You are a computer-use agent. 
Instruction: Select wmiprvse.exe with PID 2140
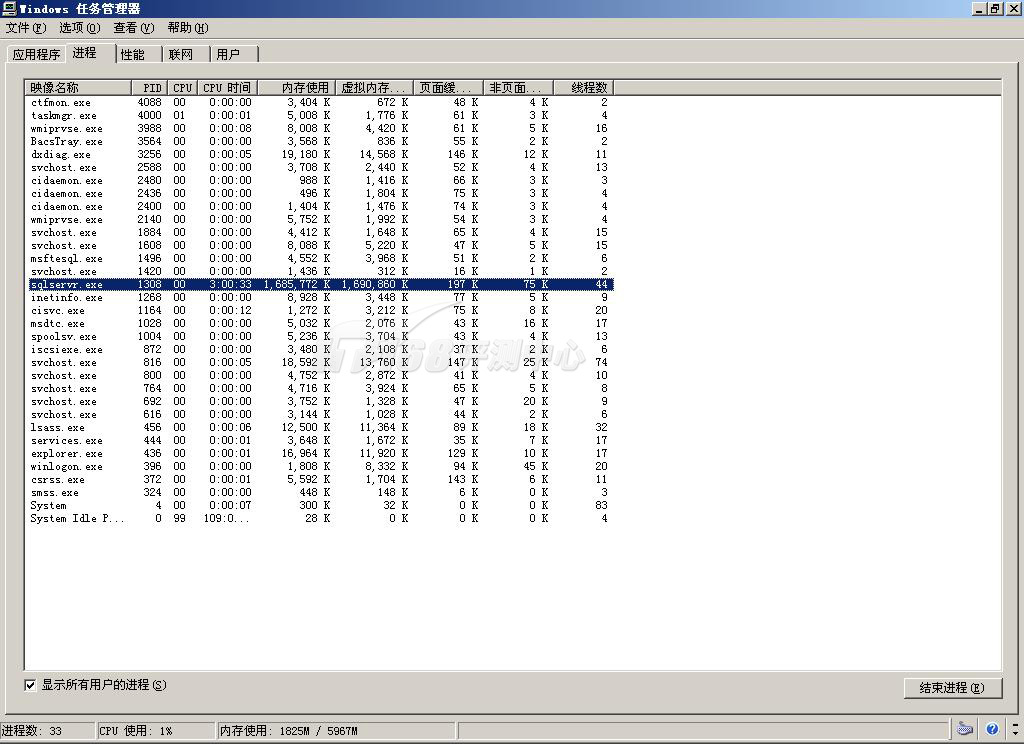pos(320,219)
